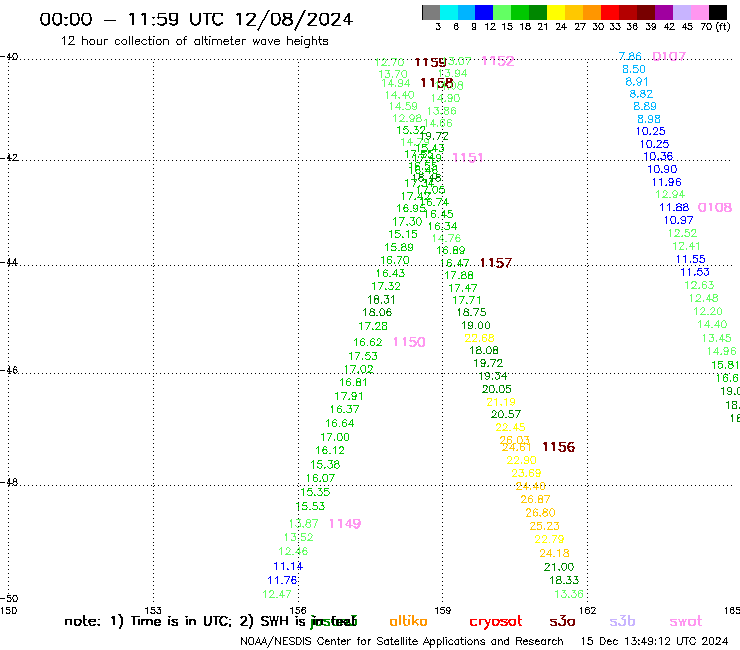This screenshot has width=740, height=650.
Task: Click the wave height value 8.50
Action: click(633, 69)
